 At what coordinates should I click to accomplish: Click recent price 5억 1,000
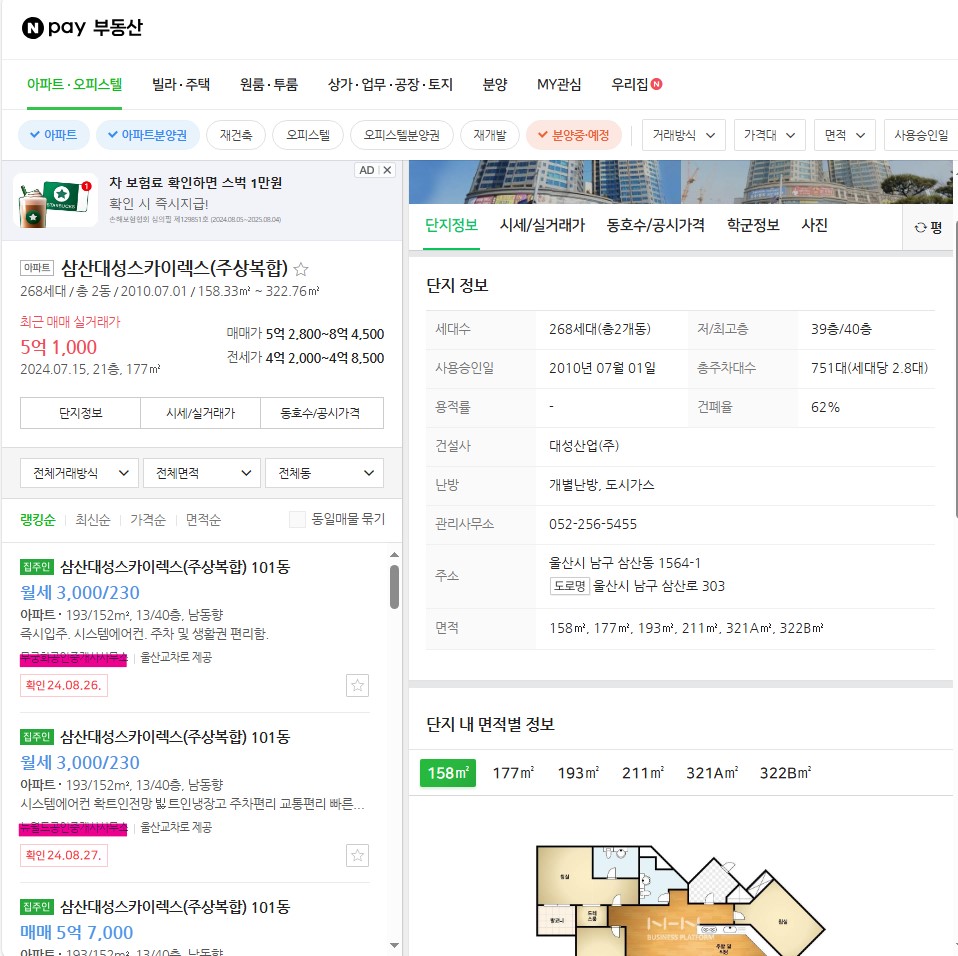click(59, 347)
